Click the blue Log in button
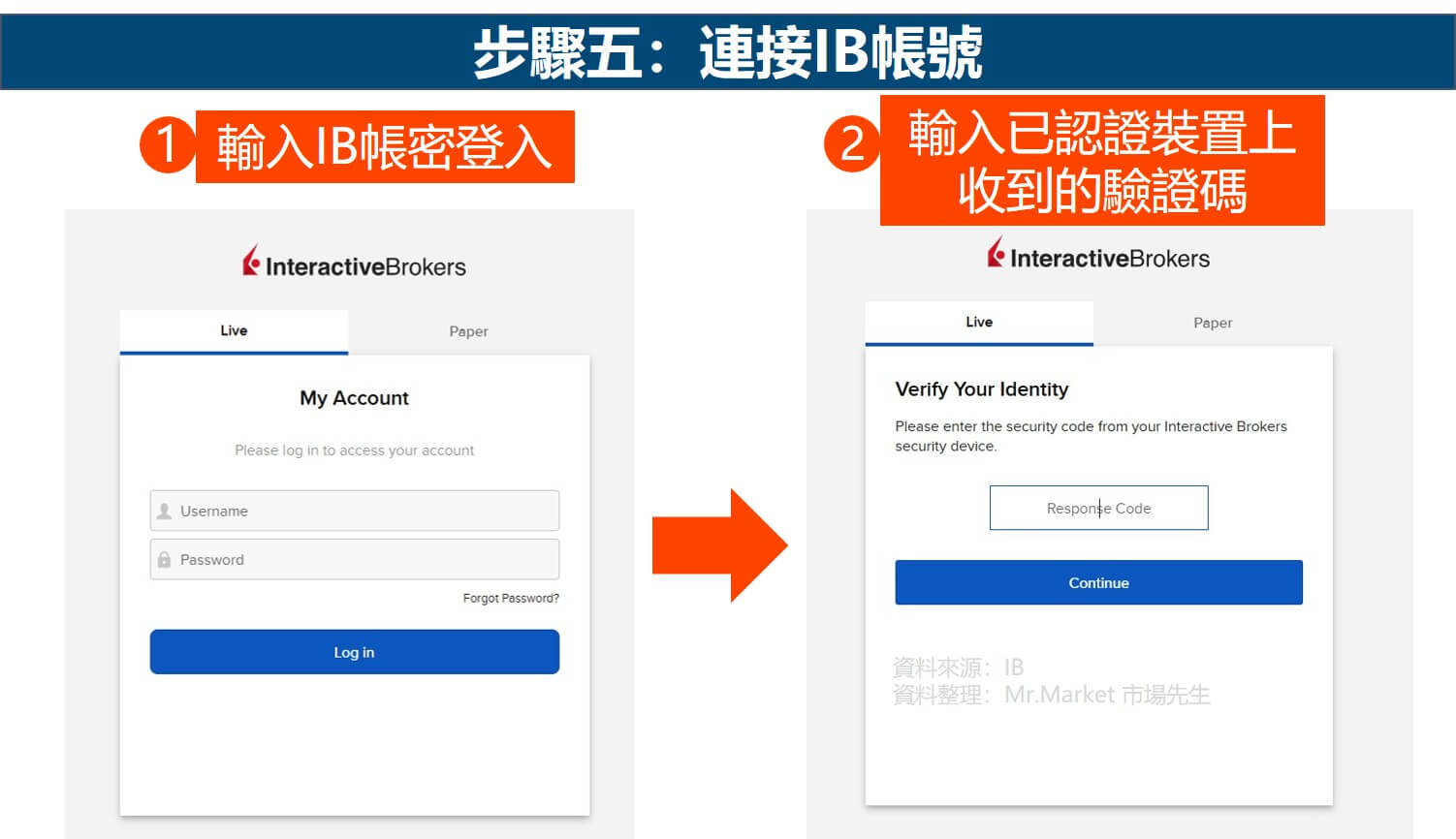Viewport: 1456px width, 839px height. (x=355, y=652)
